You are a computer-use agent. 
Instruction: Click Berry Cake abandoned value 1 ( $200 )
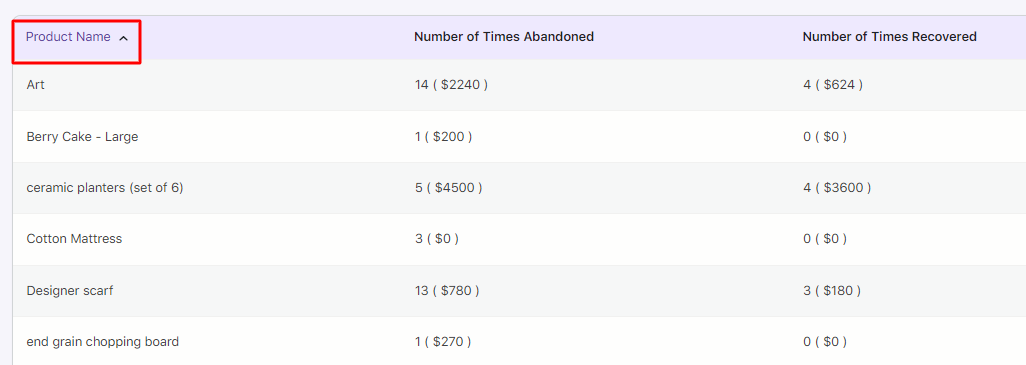pos(443,137)
